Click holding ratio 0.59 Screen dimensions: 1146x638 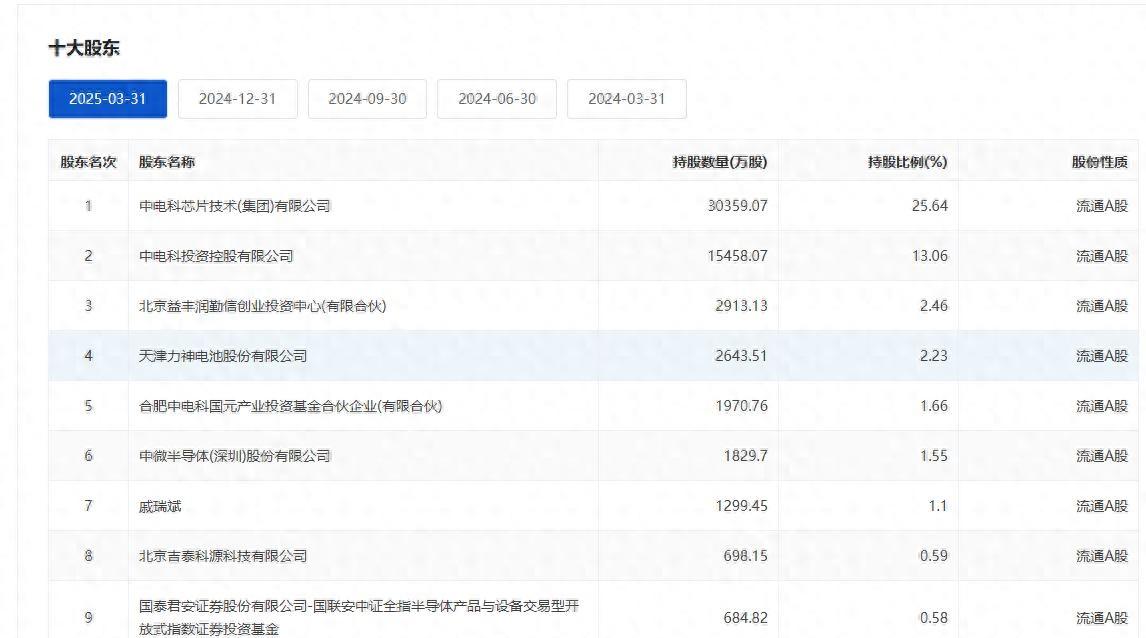[933, 556]
